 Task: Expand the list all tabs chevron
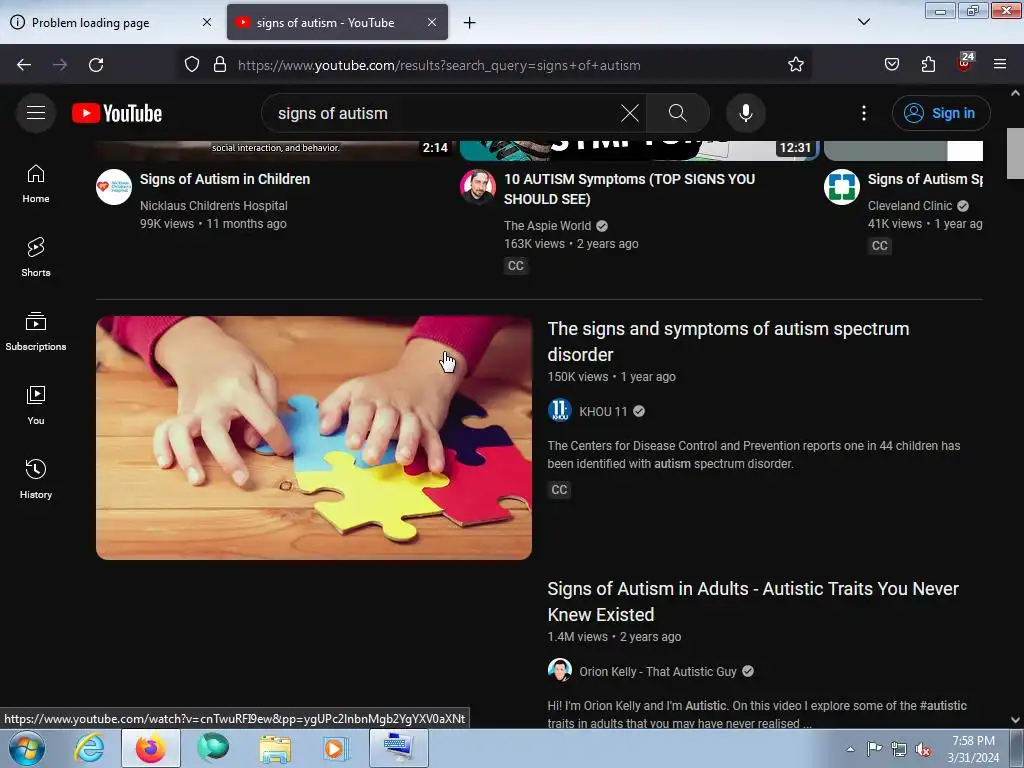(863, 22)
